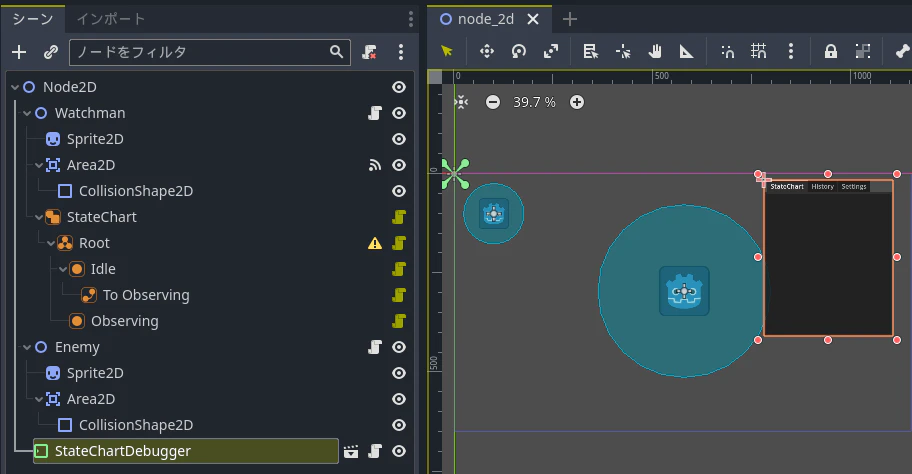
Task: Focus the ノードをフィルタ search field
Action: click(x=209, y=52)
